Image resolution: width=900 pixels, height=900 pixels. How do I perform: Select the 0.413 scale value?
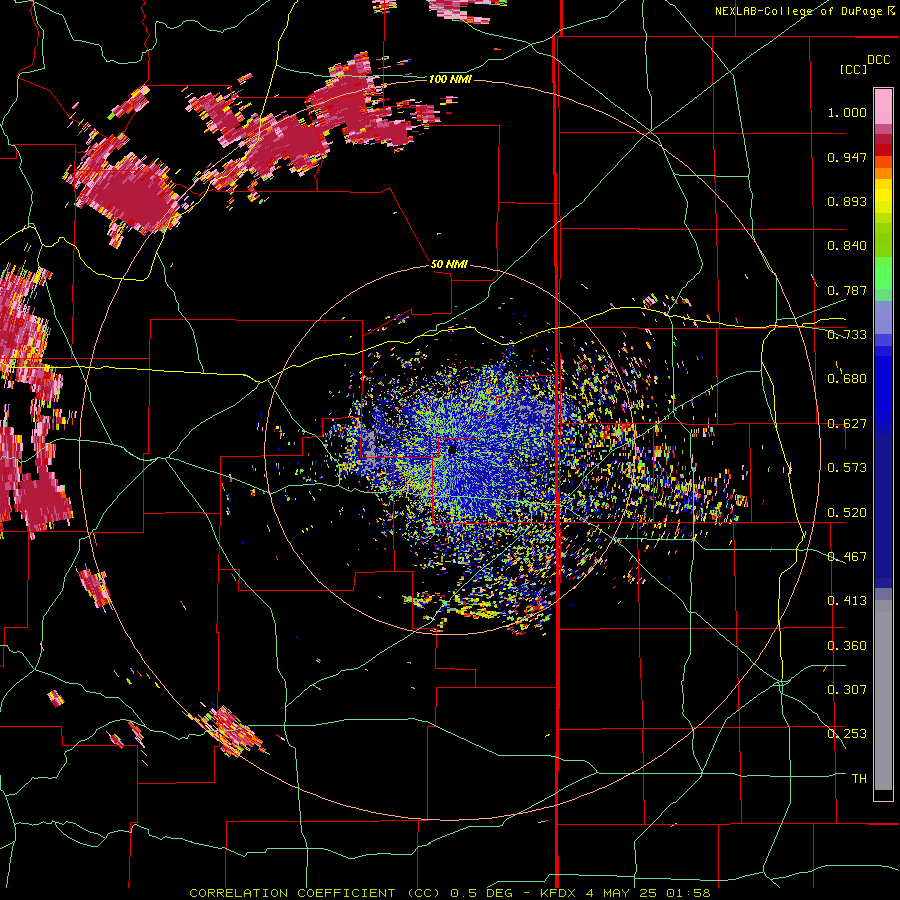click(847, 601)
